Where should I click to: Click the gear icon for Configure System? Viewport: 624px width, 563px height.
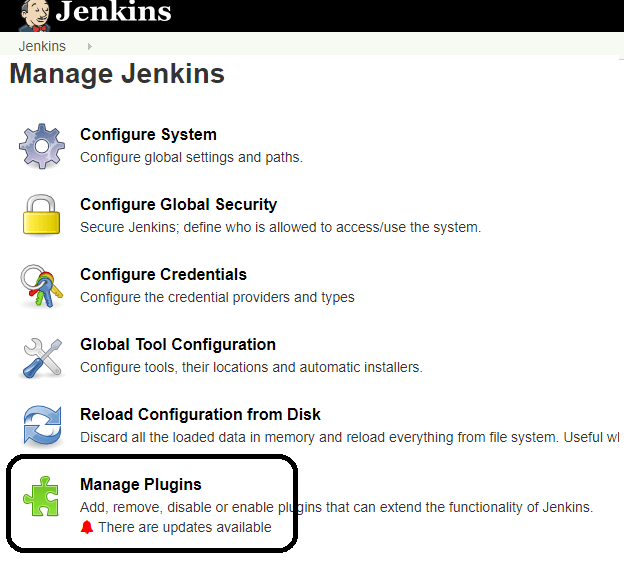42,146
